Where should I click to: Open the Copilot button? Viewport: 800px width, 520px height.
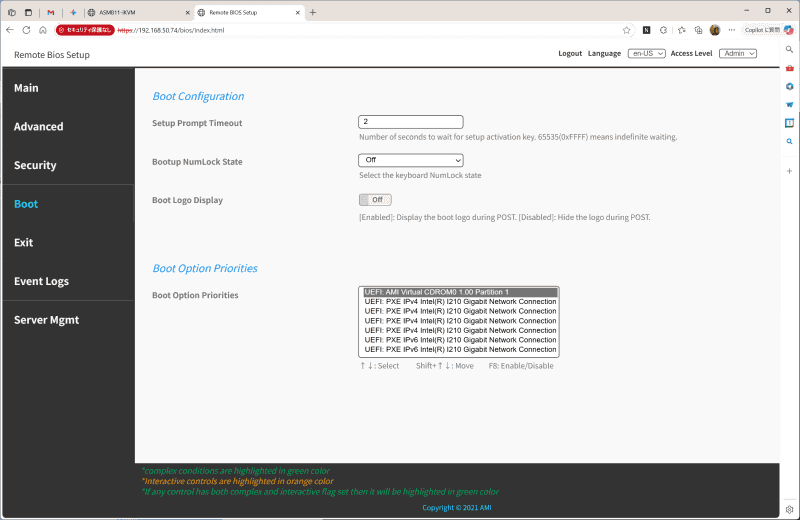pos(768,30)
